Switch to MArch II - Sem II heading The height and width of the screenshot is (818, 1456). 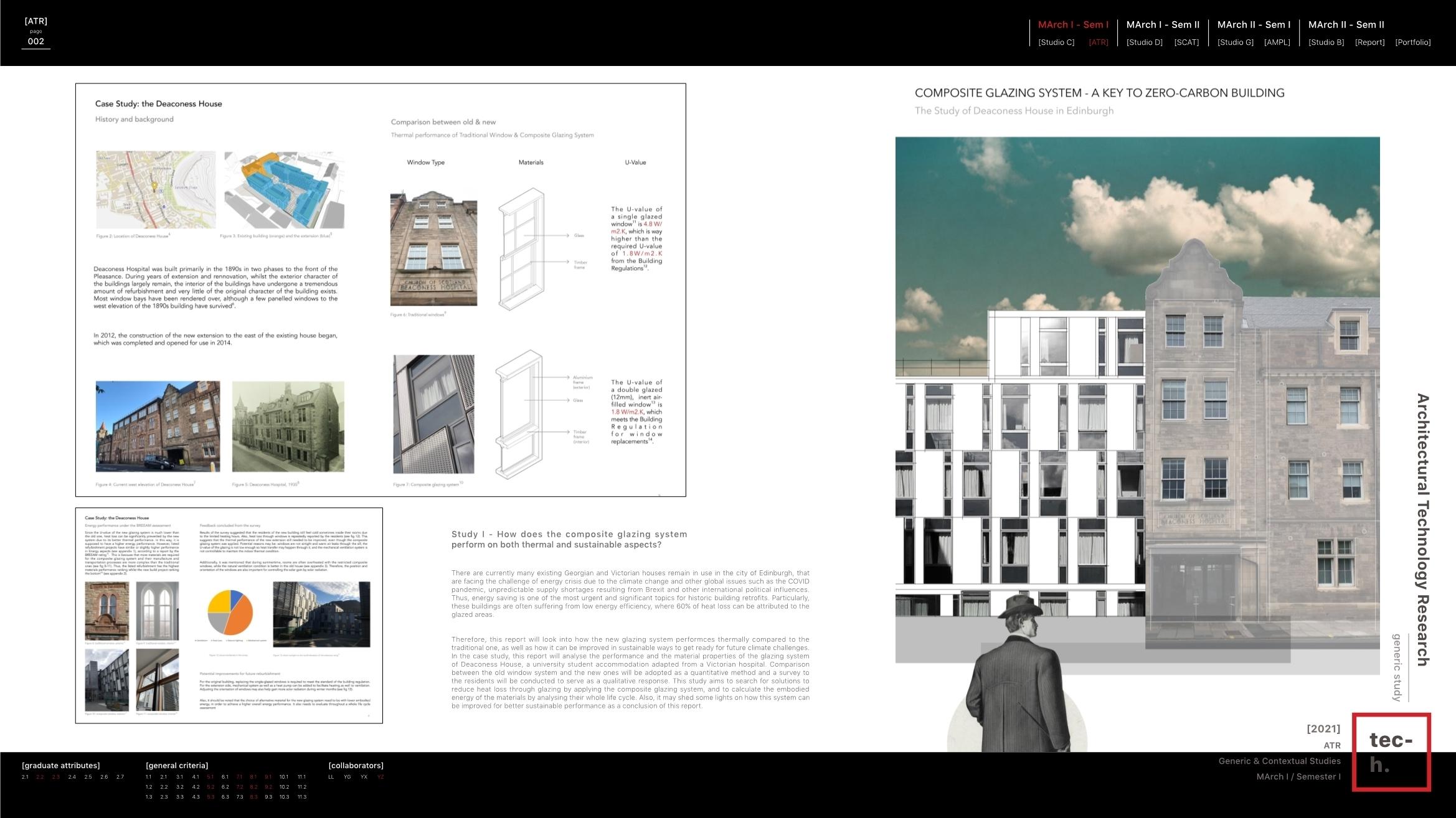1346,25
